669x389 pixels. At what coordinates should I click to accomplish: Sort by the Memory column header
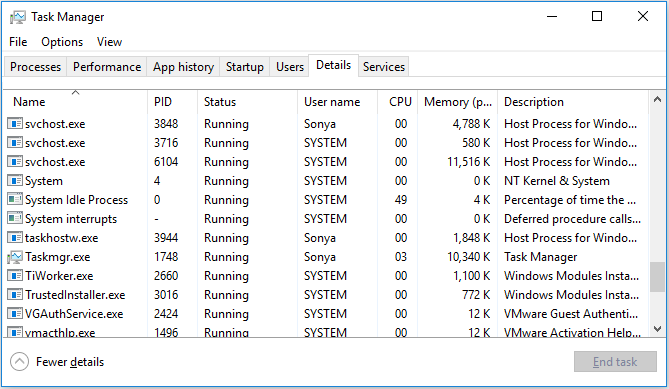(x=457, y=102)
